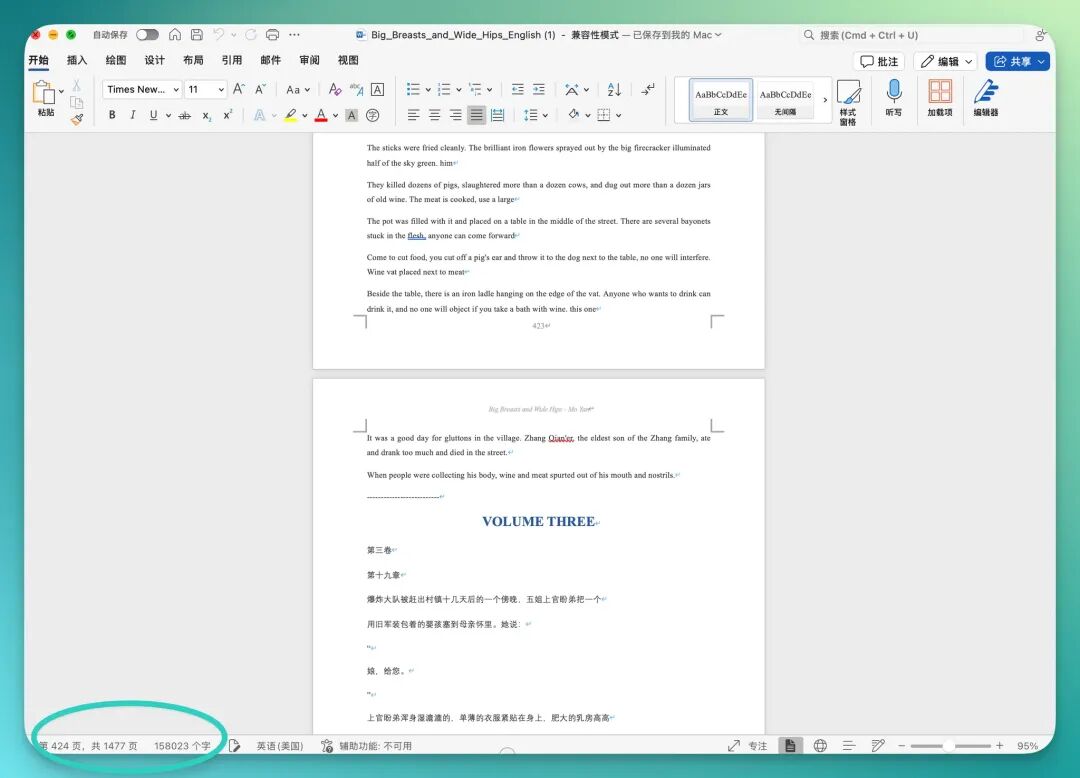Click the character shading icon
The width and height of the screenshot is (1080, 778).
click(351, 116)
